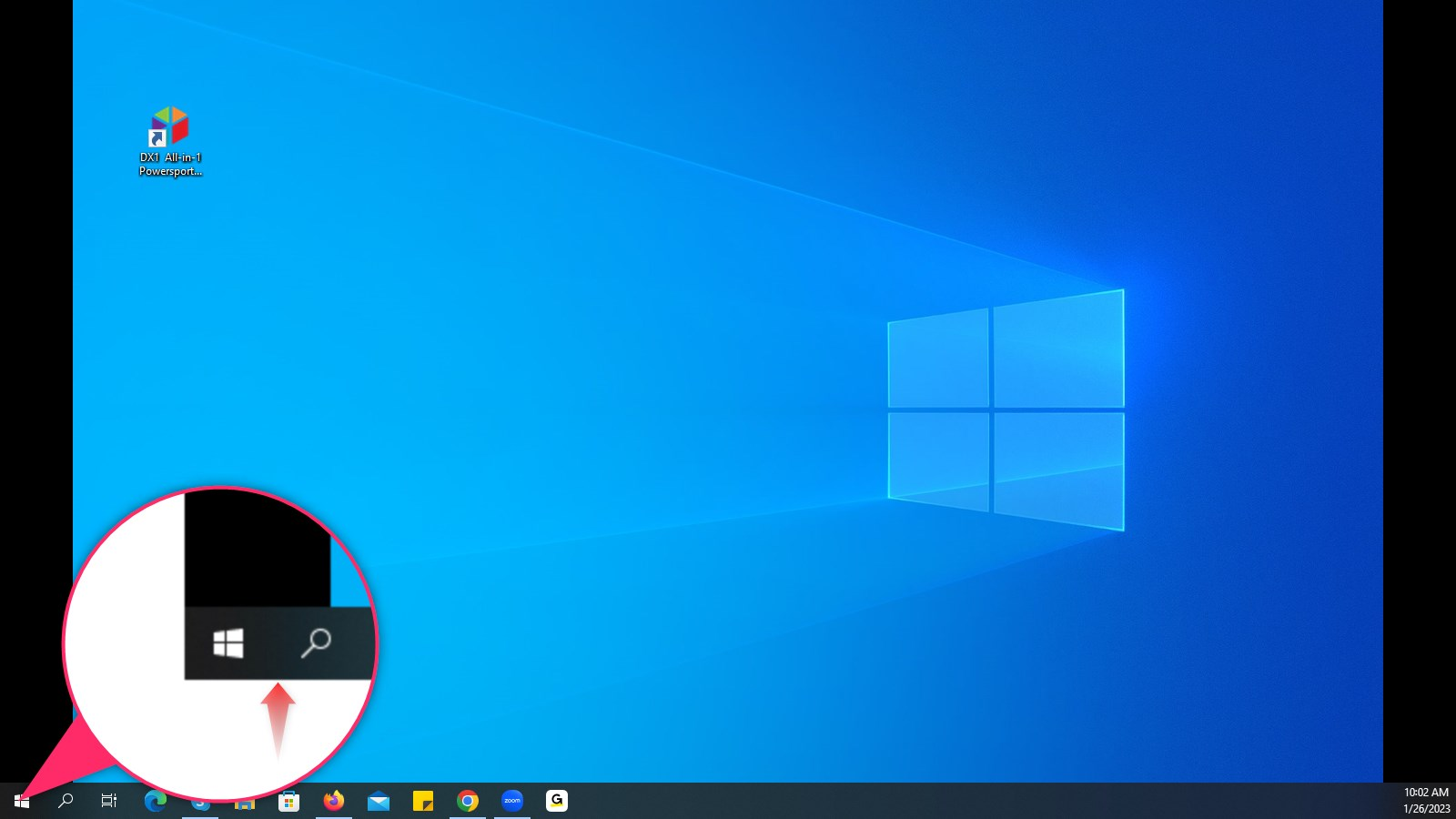Open taskbar Search magnifier
The image size is (1456, 819).
tap(66, 801)
